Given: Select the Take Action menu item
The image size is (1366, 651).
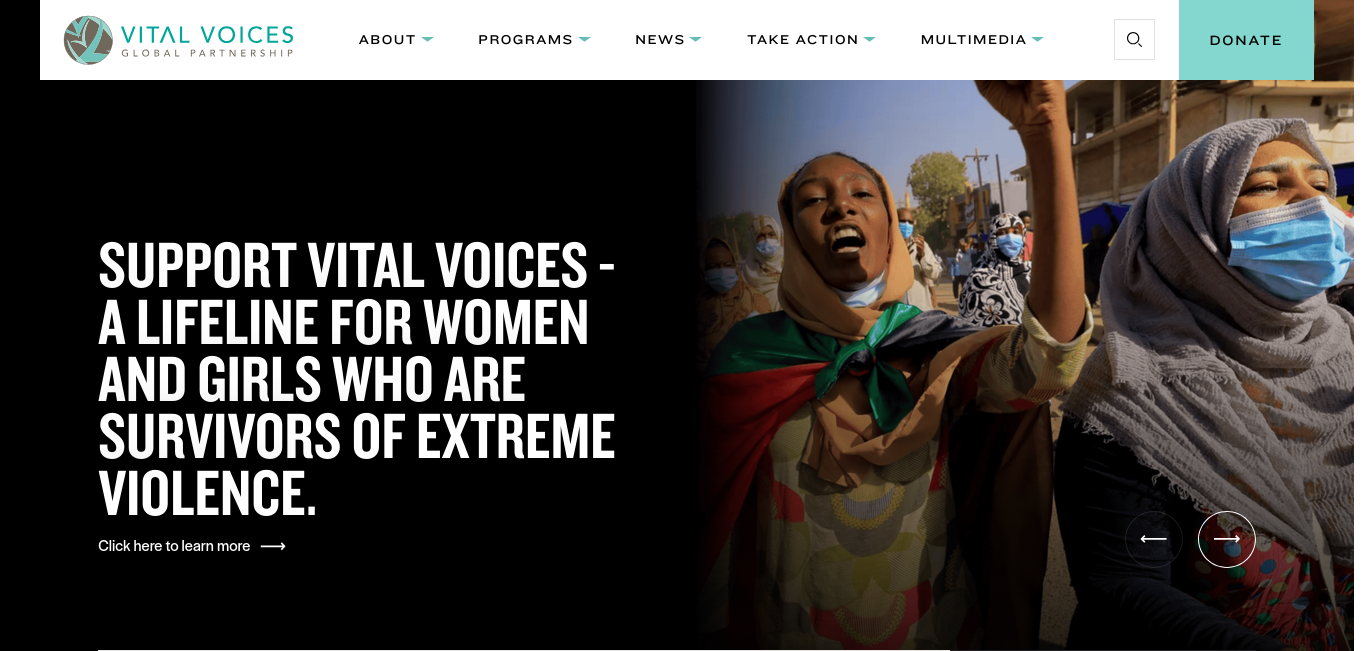Looking at the screenshot, I should pos(803,40).
